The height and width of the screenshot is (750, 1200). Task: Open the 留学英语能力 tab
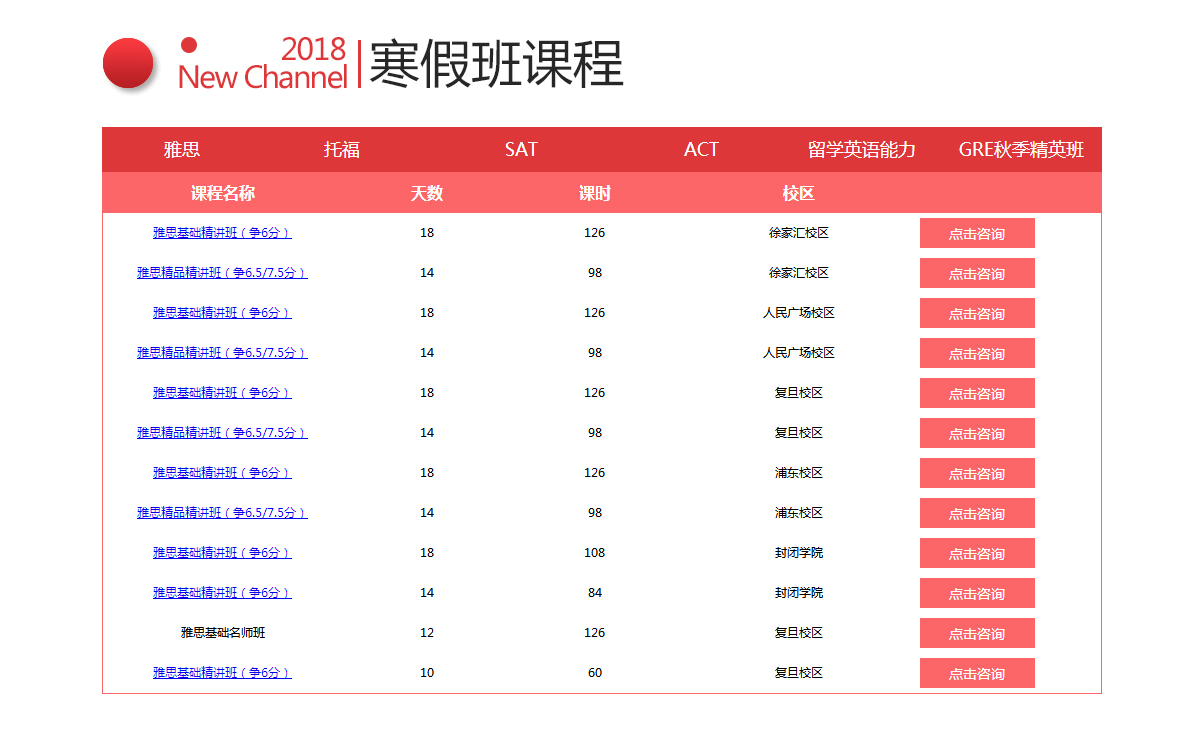pos(861,150)
